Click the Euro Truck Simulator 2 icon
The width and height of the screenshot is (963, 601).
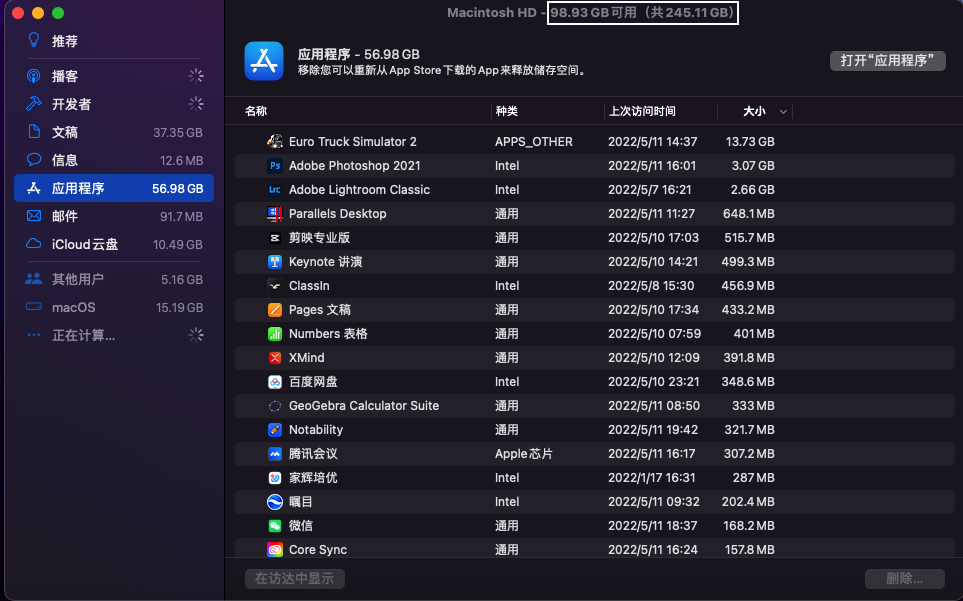click(275, 142)
